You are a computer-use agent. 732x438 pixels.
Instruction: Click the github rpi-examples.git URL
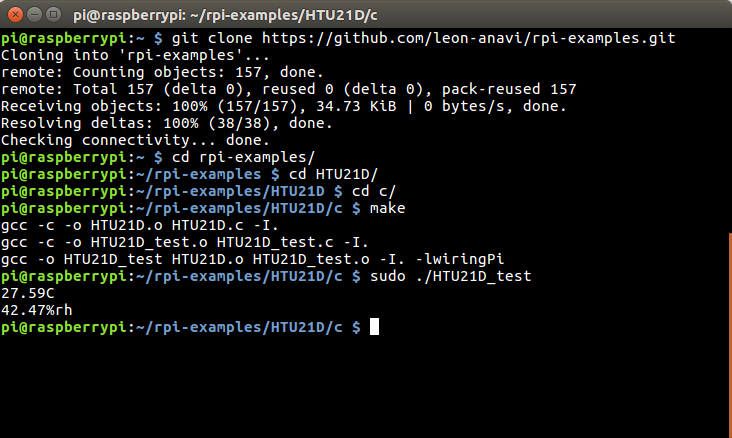(x=468, y=38)
